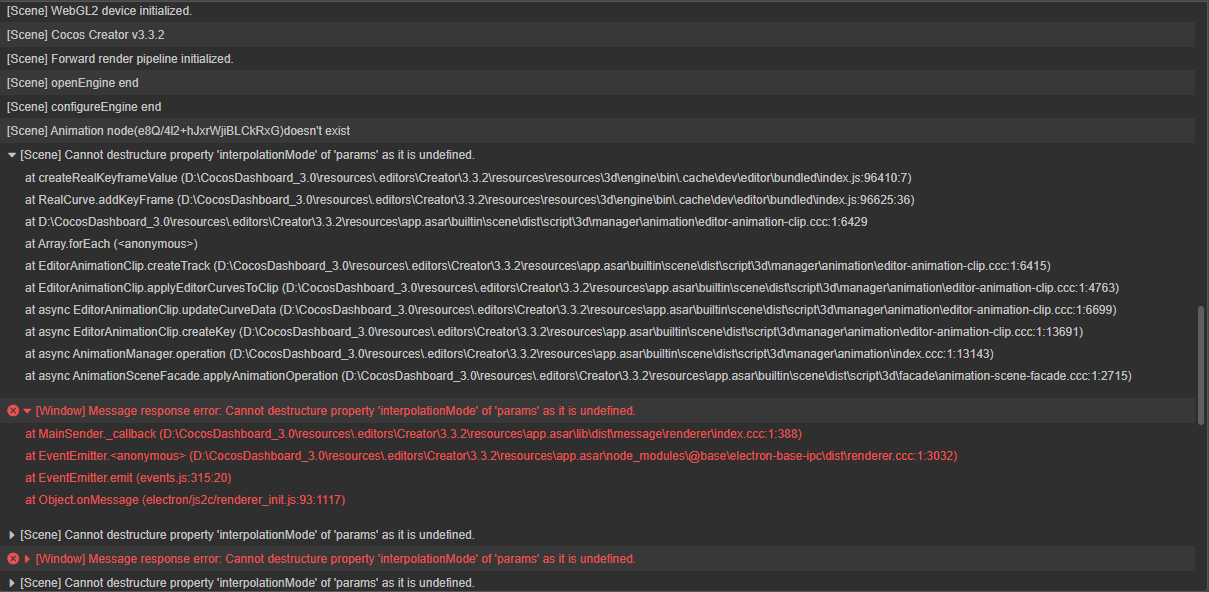
Task: Collapse the expanded [Scene] Cannot destructure entry
Action: pyautogui.click(x=12, y=155)
